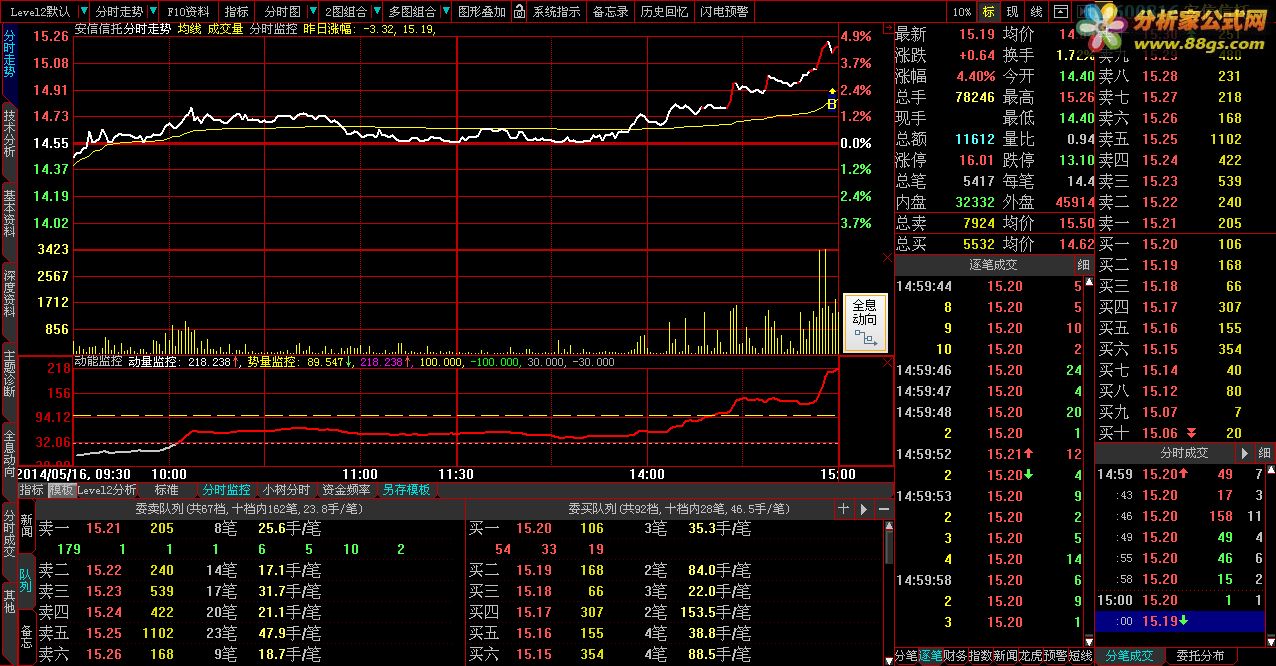Image resolution: width=1276 pixels, height=666 pixels.
Task: Open 历史回忆 from the toolbar
Action: pos(664,12)
